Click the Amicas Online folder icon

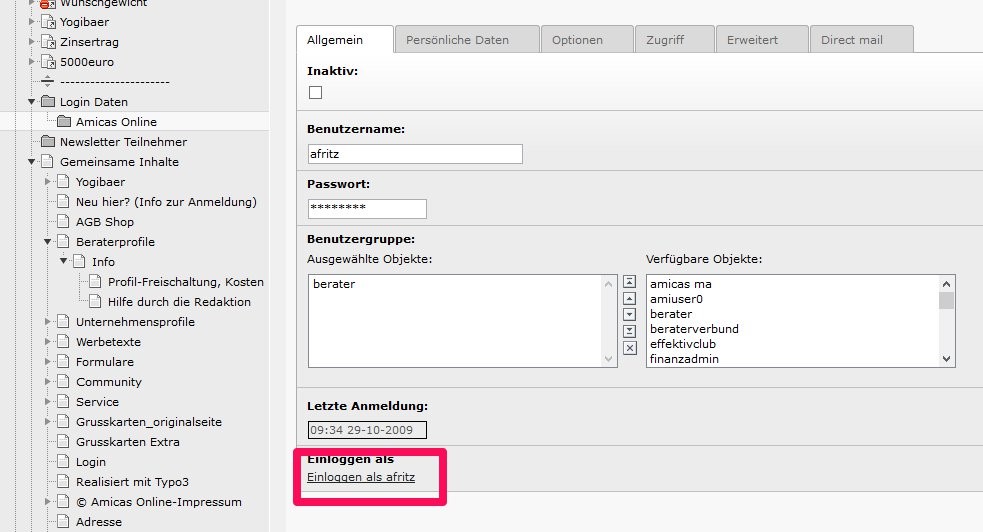[x=64, y=122]
